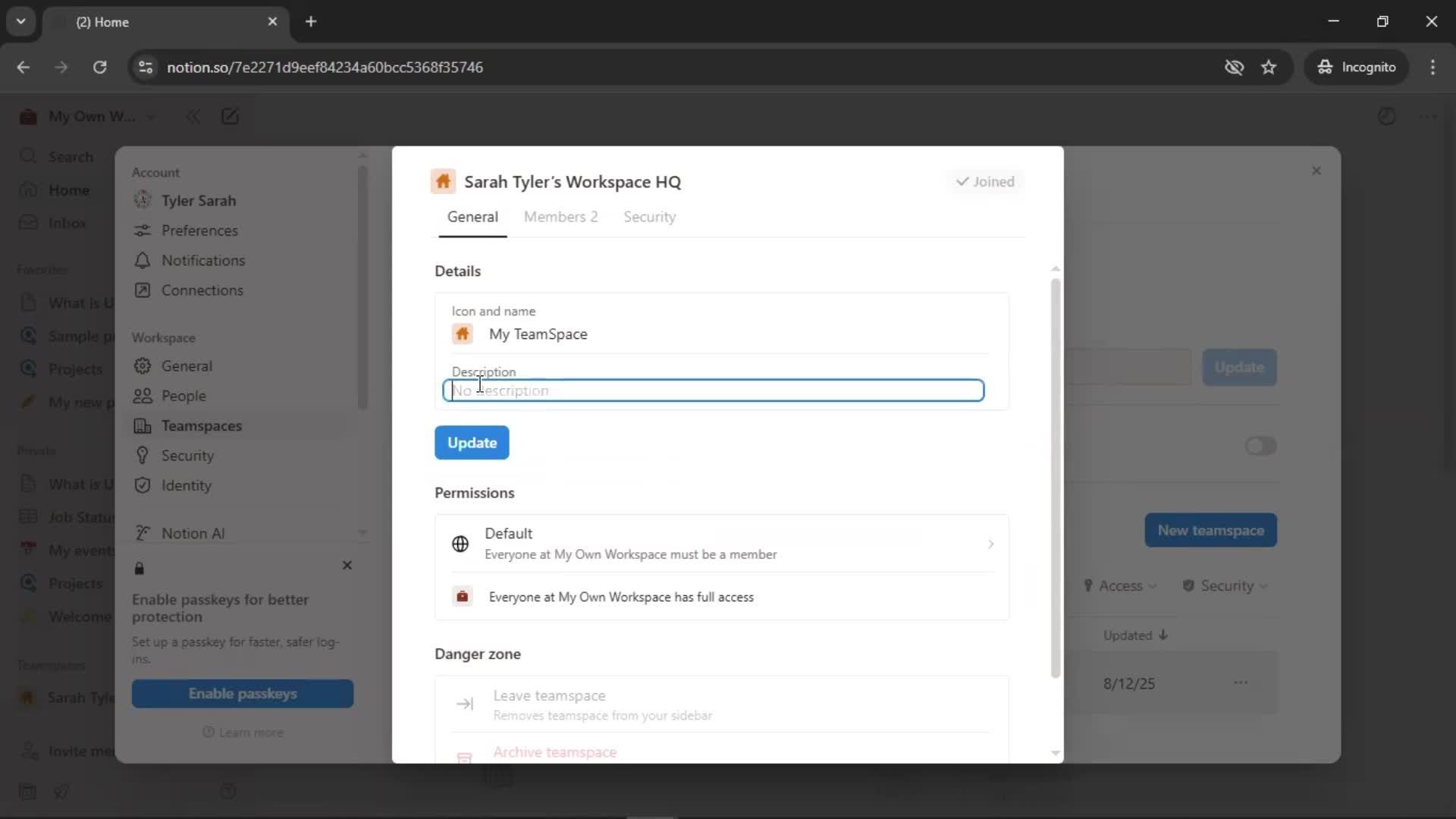
Task: Open Preferences in settings sidebar
Action: pos(199,231)
